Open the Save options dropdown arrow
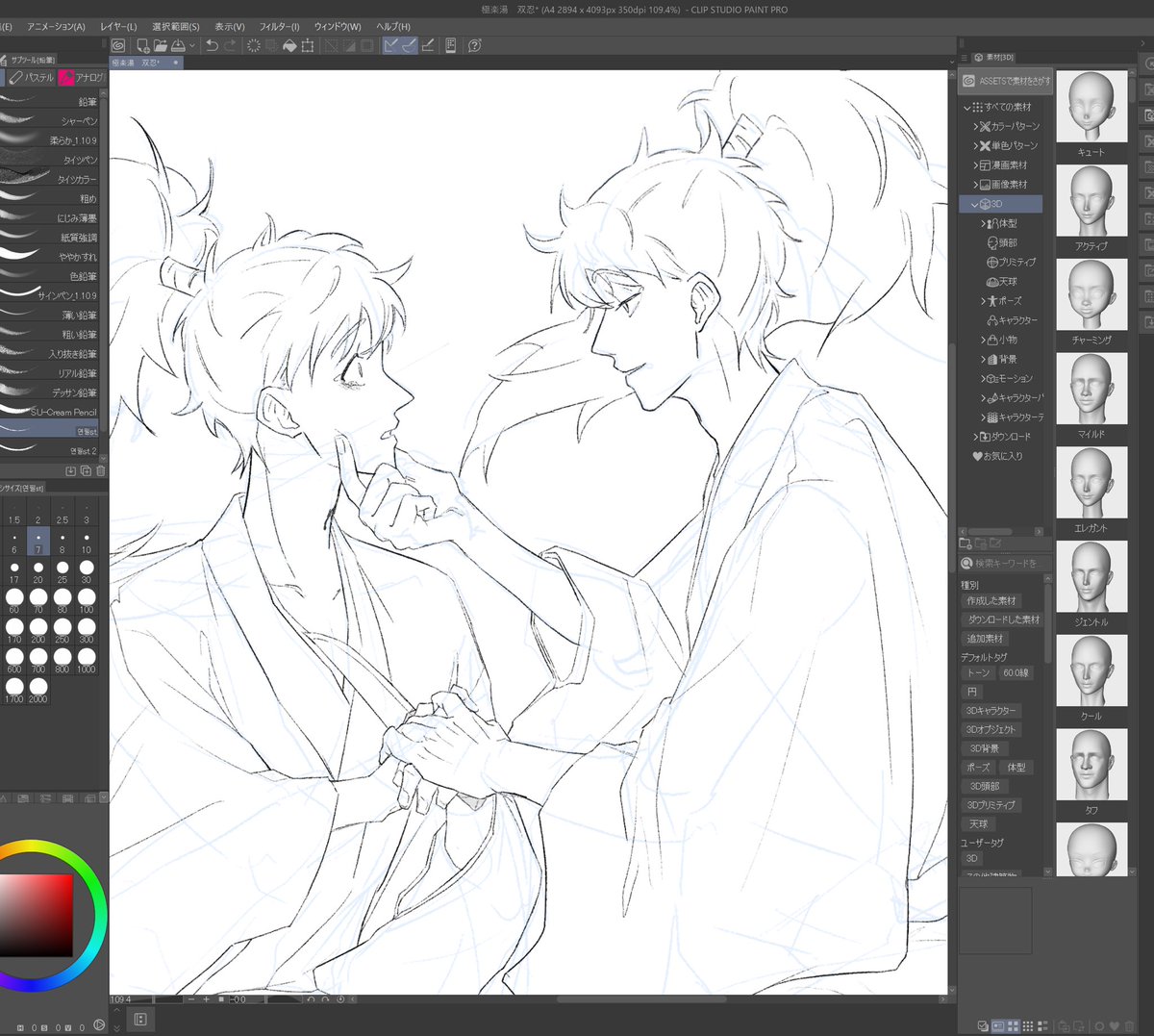The height and width of the screenshot is (1036, 1154). tap(192, 45)
